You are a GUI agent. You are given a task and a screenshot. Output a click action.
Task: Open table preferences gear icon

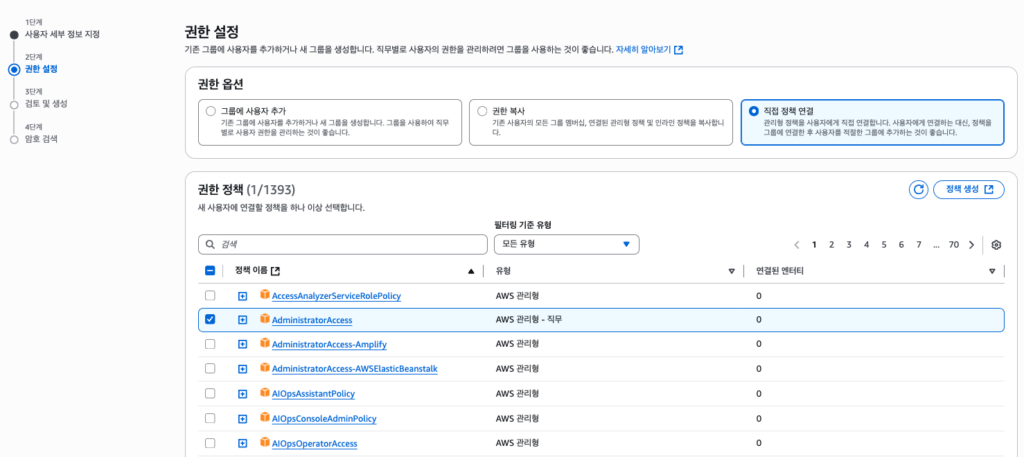coord(996,244)
